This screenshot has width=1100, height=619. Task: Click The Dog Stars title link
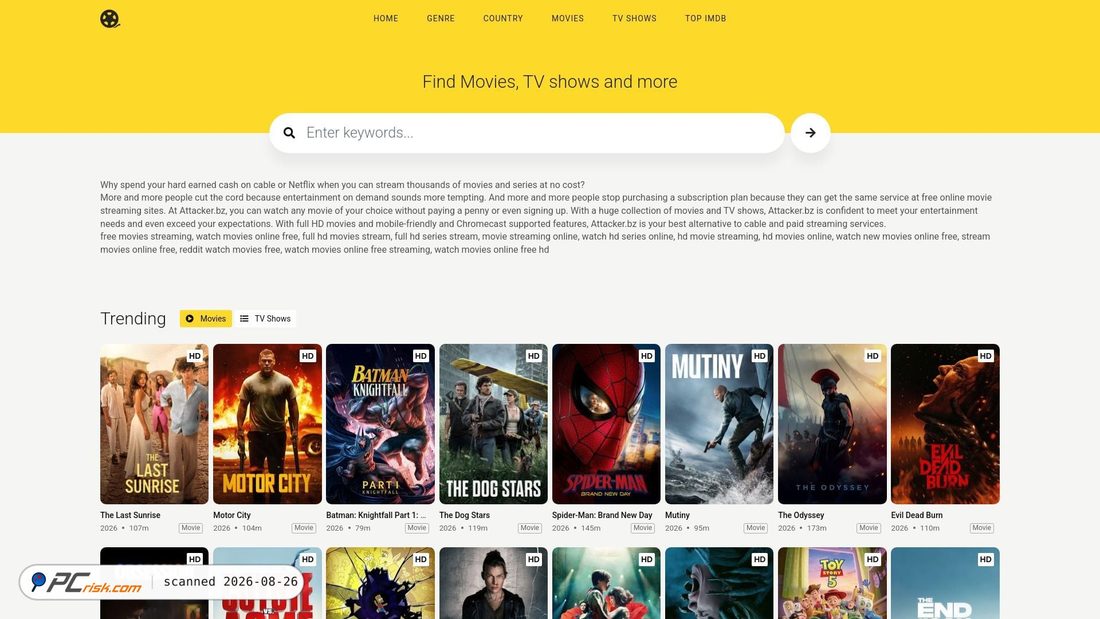(x=464, y=515)
